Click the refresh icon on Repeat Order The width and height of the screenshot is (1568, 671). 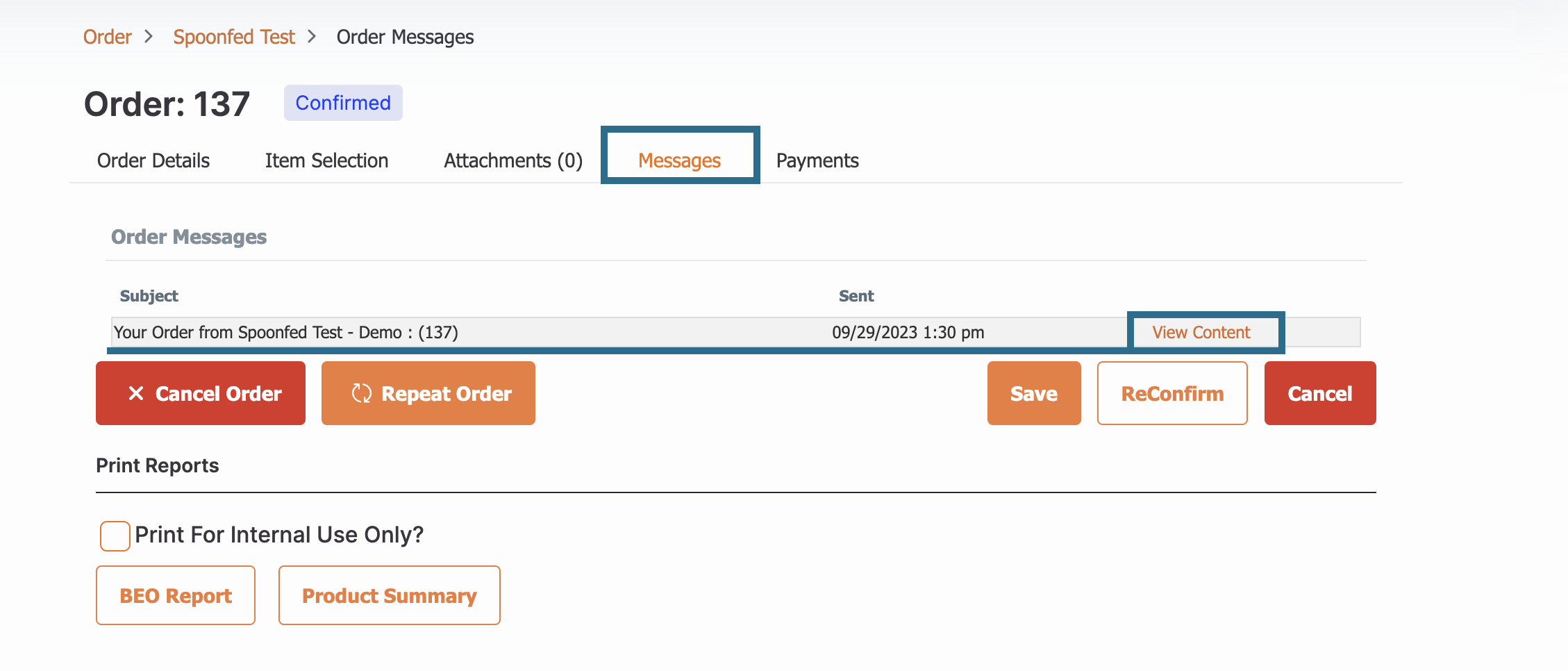point(361,393)
